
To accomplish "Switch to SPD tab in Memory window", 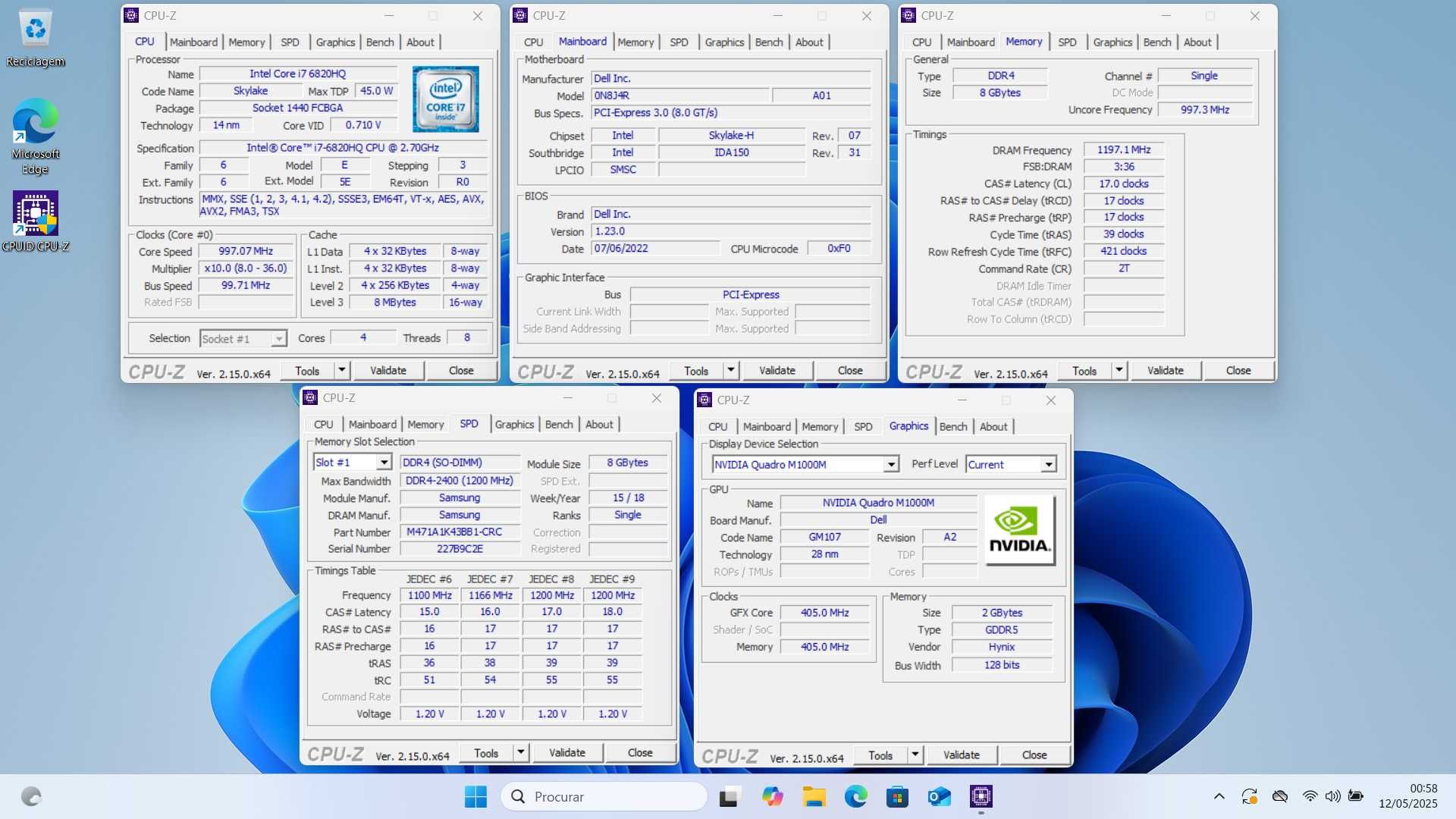I will point(1067,42).
